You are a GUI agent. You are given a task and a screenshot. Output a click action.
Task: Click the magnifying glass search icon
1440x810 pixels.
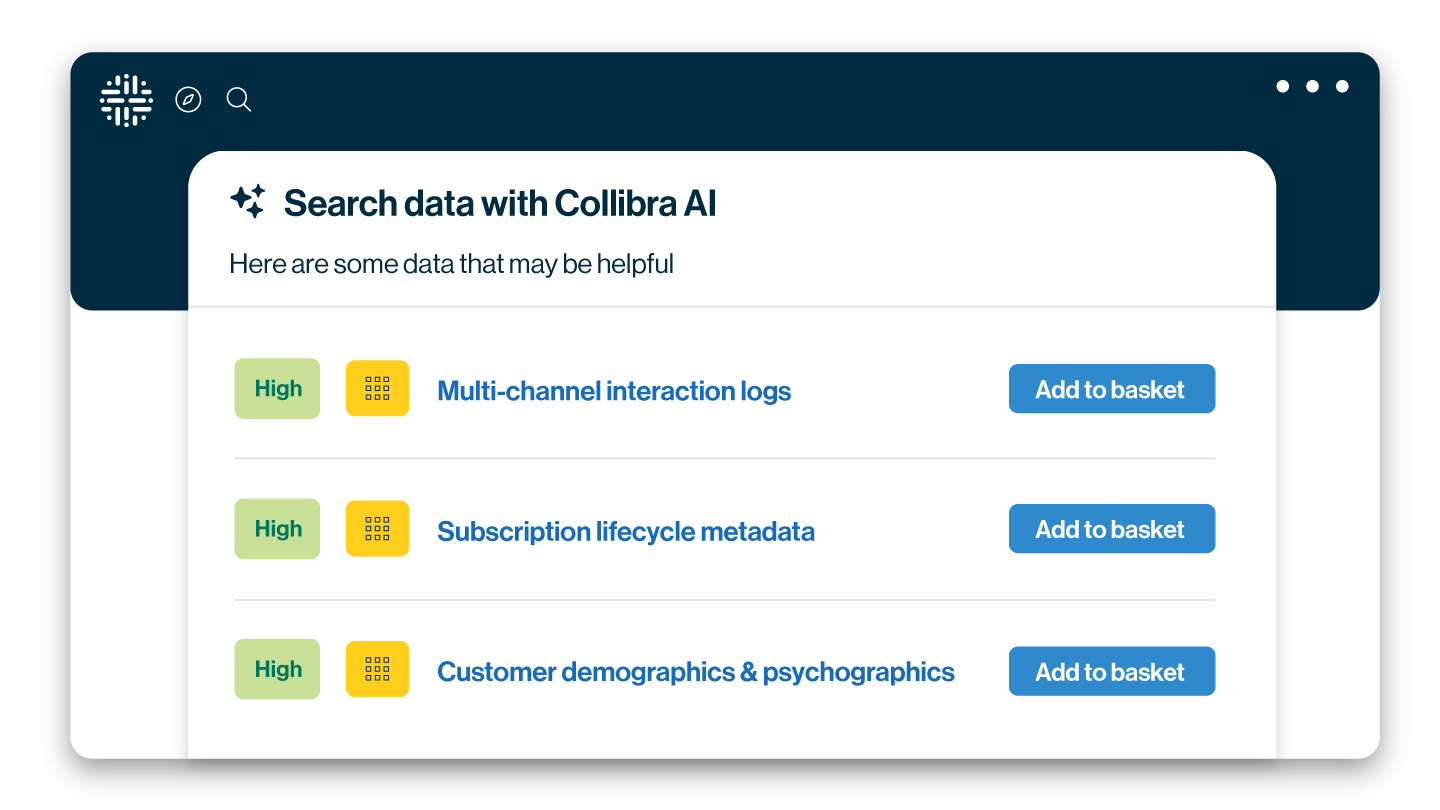point(238,100)
